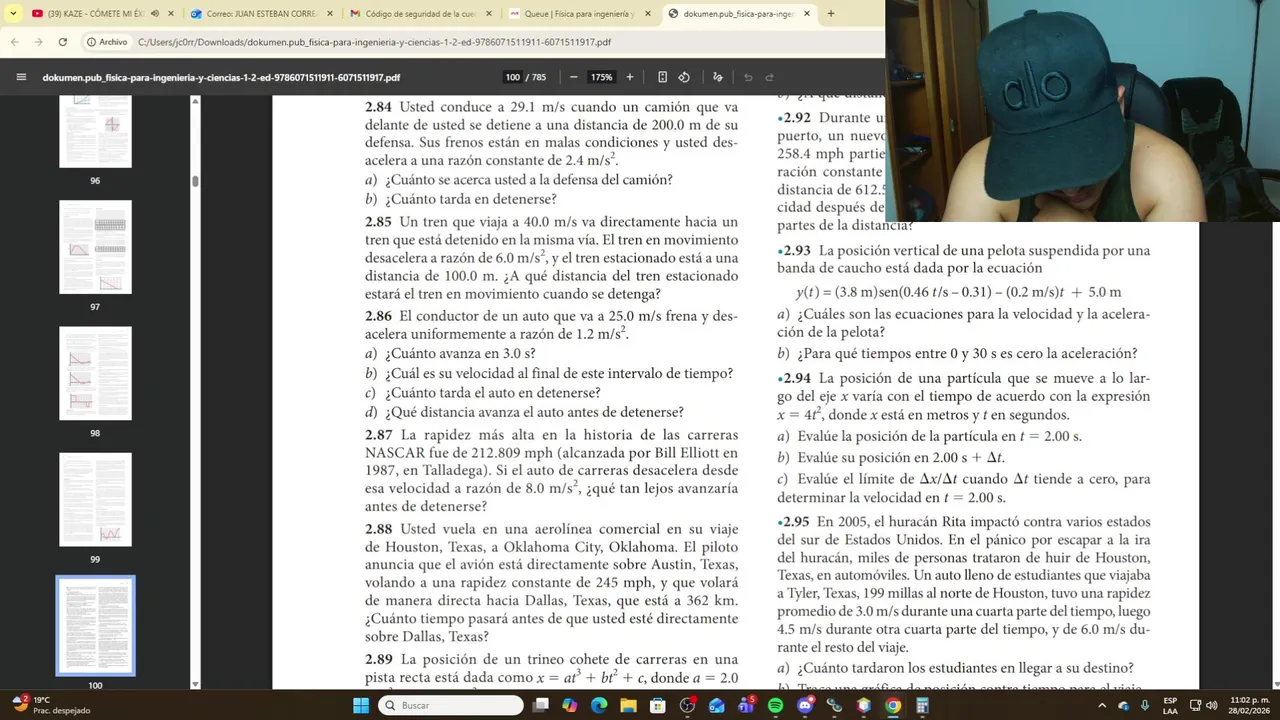Open Microsoft Teams from the taskbar

[746, 705]
